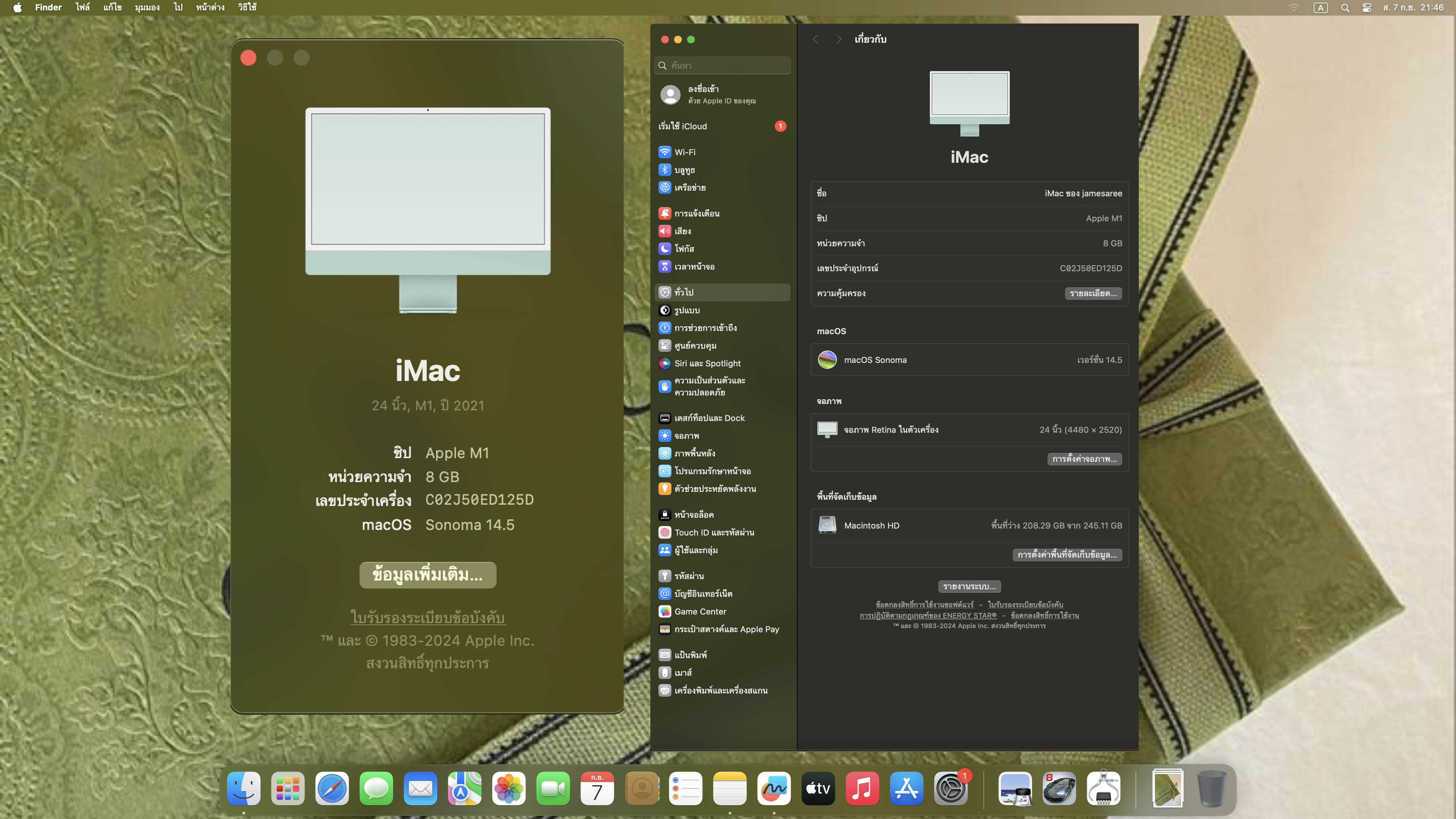The image size is (1456, 819).
Task: Open Spotlight search in menu bar
Action: pos(1345,7)
